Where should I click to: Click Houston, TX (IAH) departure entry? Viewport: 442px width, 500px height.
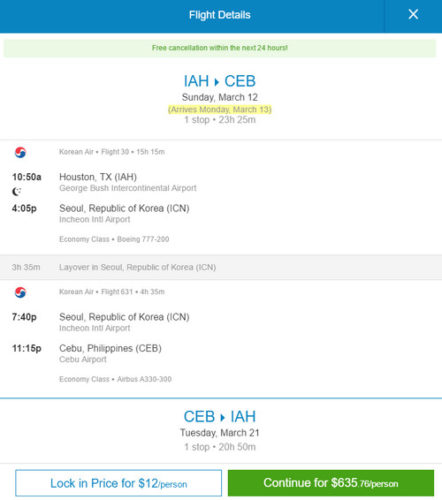tap(98, 177)
